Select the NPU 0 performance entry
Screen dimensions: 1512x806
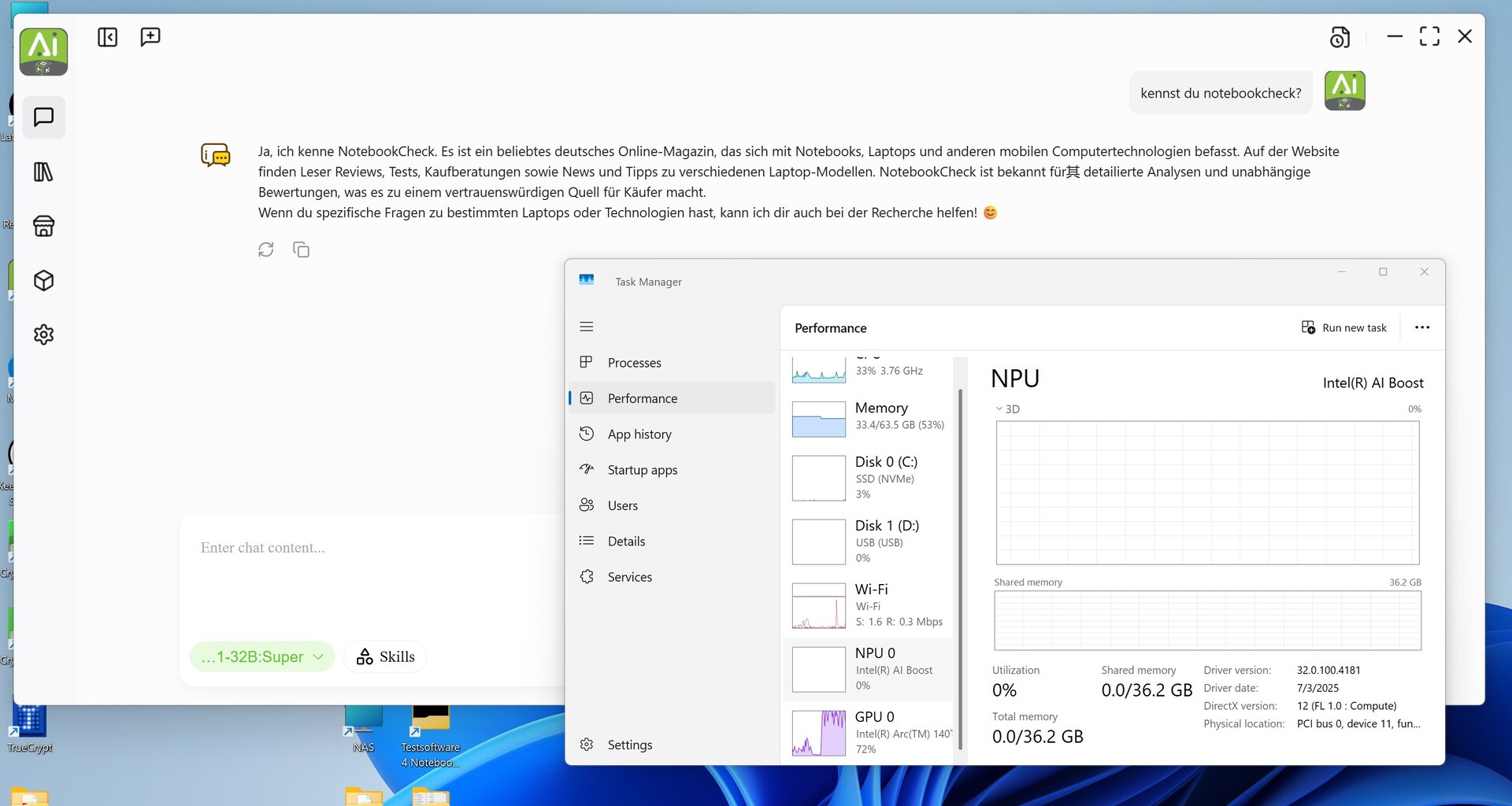[x=869, y=669]
